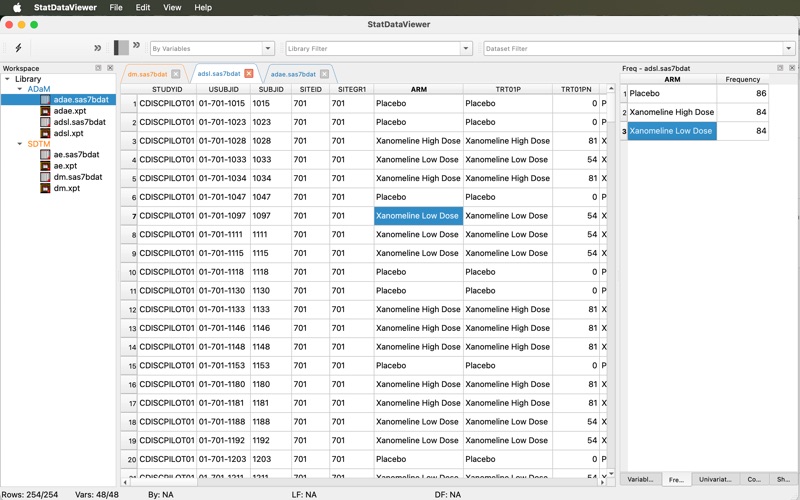Image resolution: width=800 pixels, height=500 pixels.
Task: Click row header number 12
Action: [129, 310]
